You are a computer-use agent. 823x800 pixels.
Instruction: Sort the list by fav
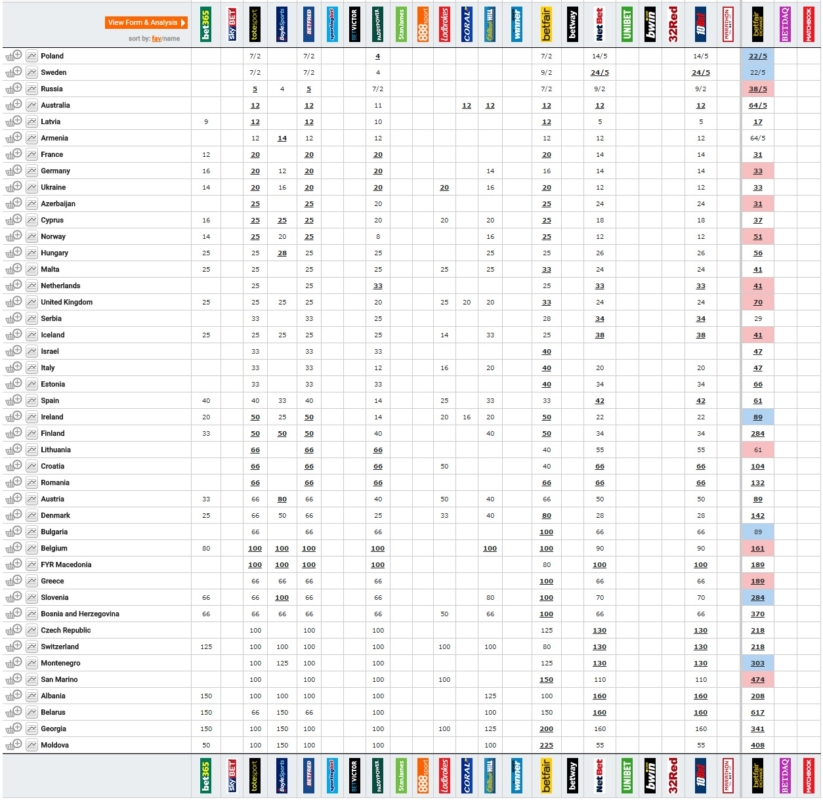[x=156, y=38]
